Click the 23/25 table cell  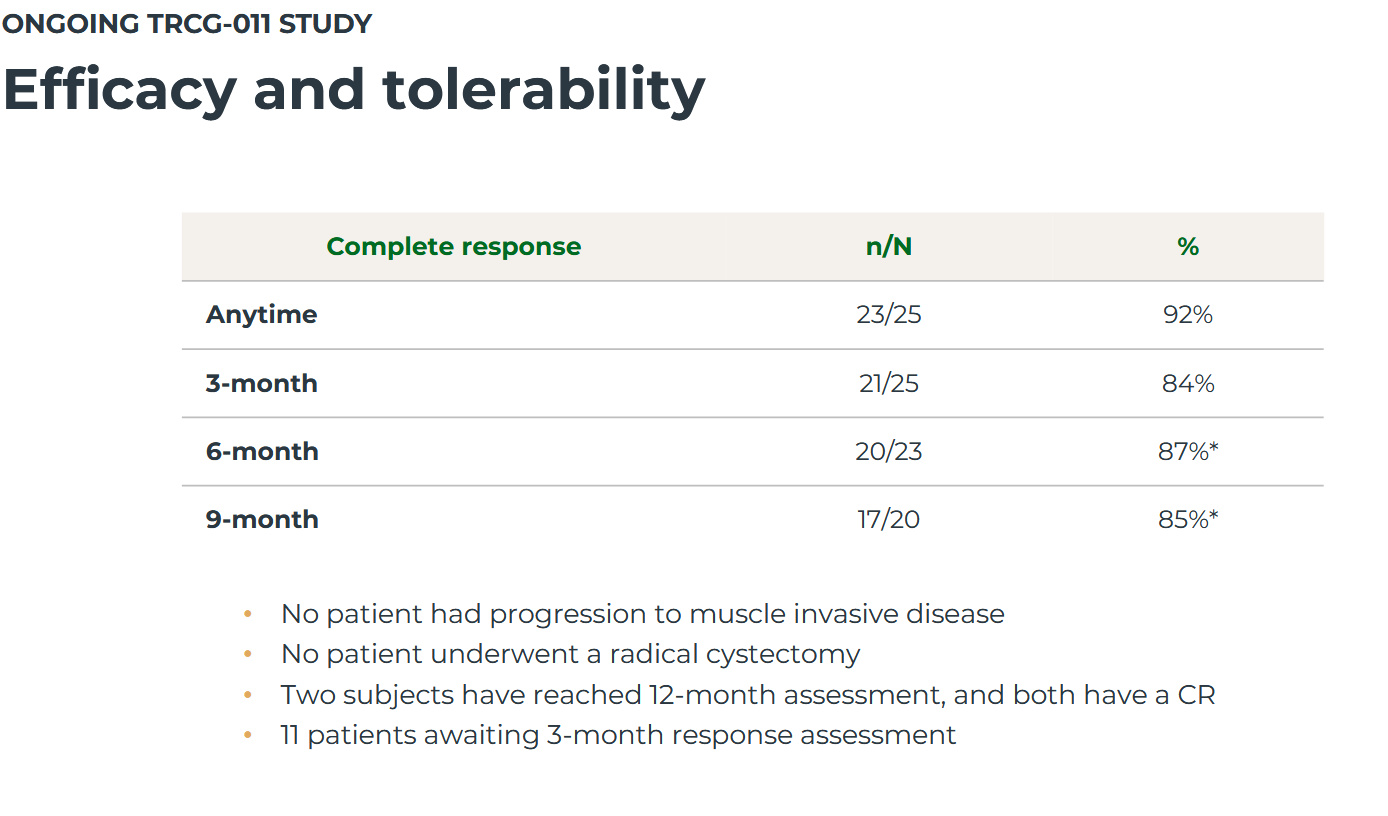[888, 315]
